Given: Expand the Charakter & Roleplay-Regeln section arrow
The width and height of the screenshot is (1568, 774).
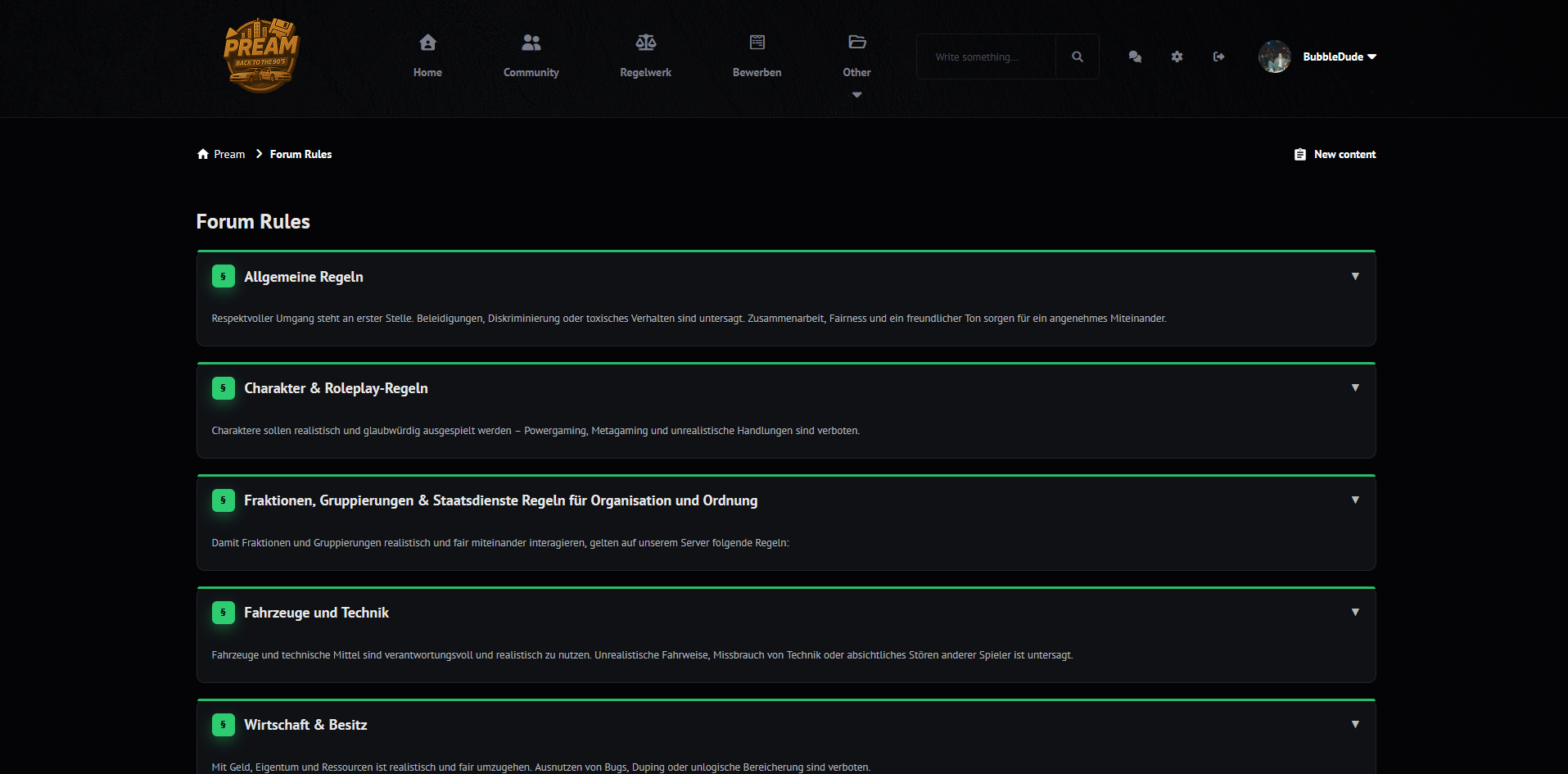Looking at the screenshot, I should pyautogui.click(x=1355, y=388).
